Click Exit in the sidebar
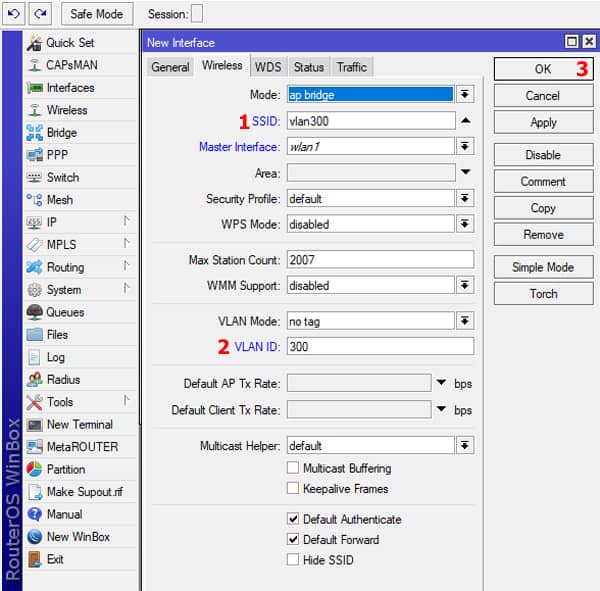The image size is (600, 591). click(x=81, y=559)
